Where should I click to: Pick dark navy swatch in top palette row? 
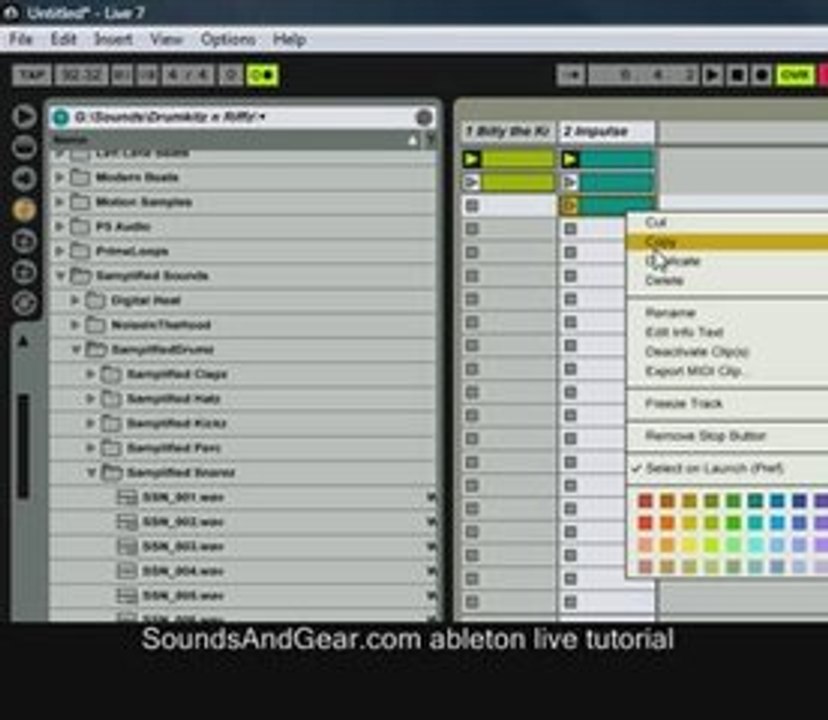point(799,500)
